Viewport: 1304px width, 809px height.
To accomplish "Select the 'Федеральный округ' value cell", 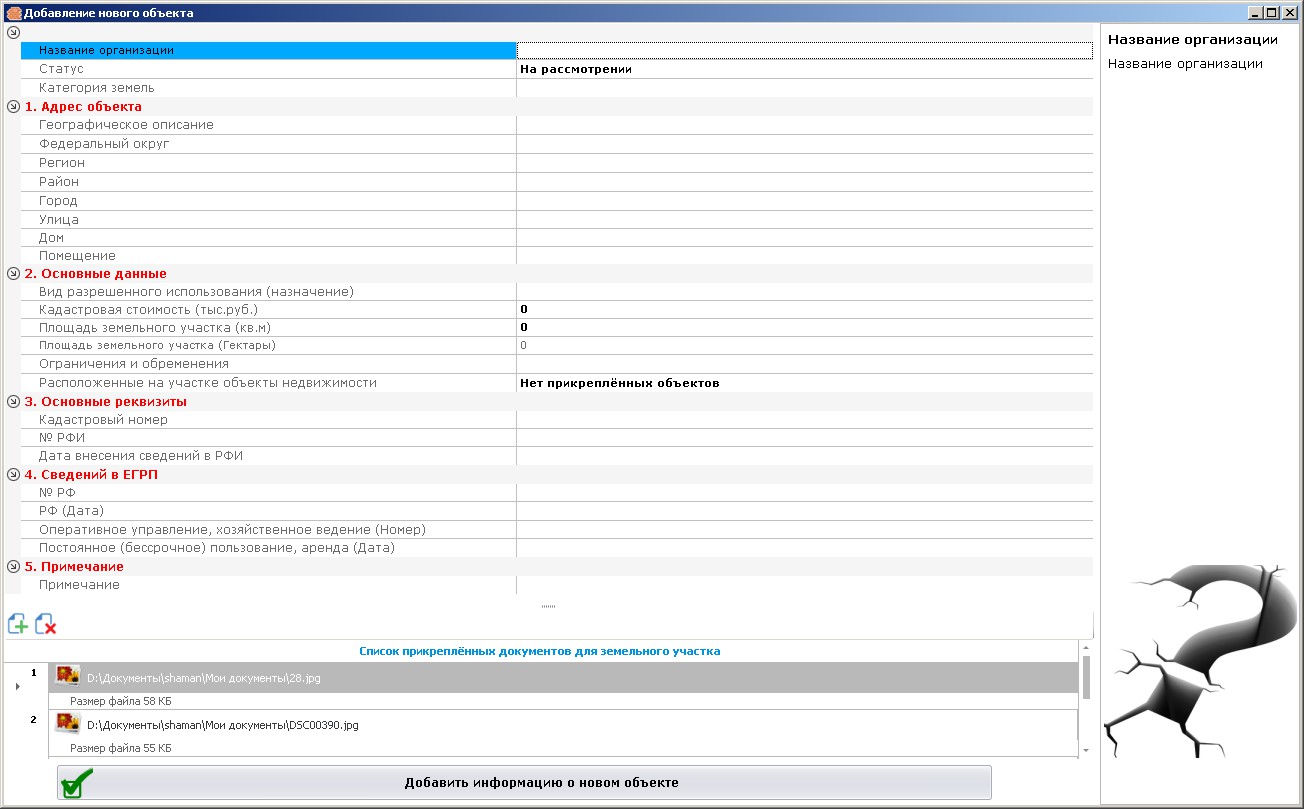I will [804, 144].
